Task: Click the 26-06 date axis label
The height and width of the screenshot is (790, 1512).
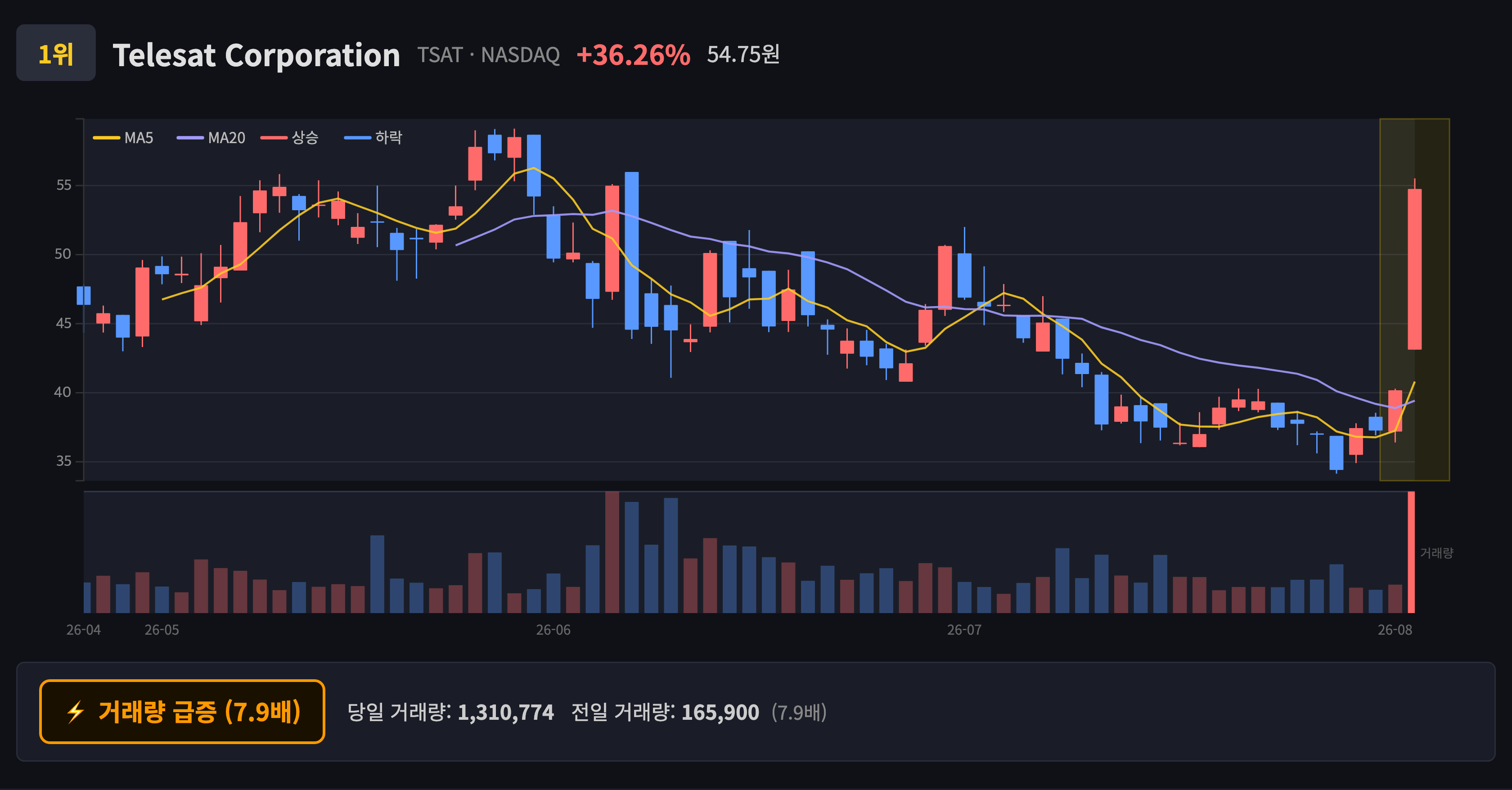Action: point(553,630)
